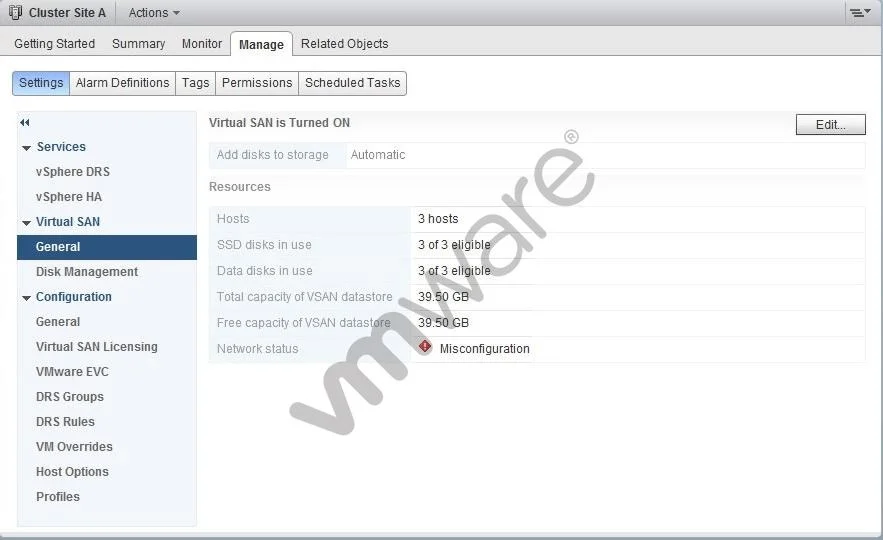Click the red Misconfiguration warning icon
883x540 pixels.
[x=425, y=347]
